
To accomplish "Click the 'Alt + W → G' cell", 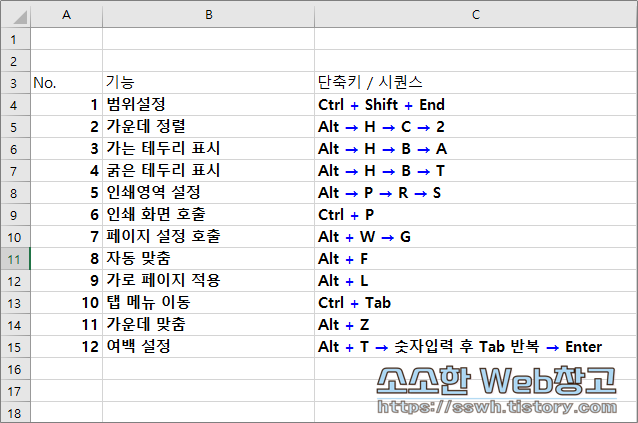I will [476, 237].
